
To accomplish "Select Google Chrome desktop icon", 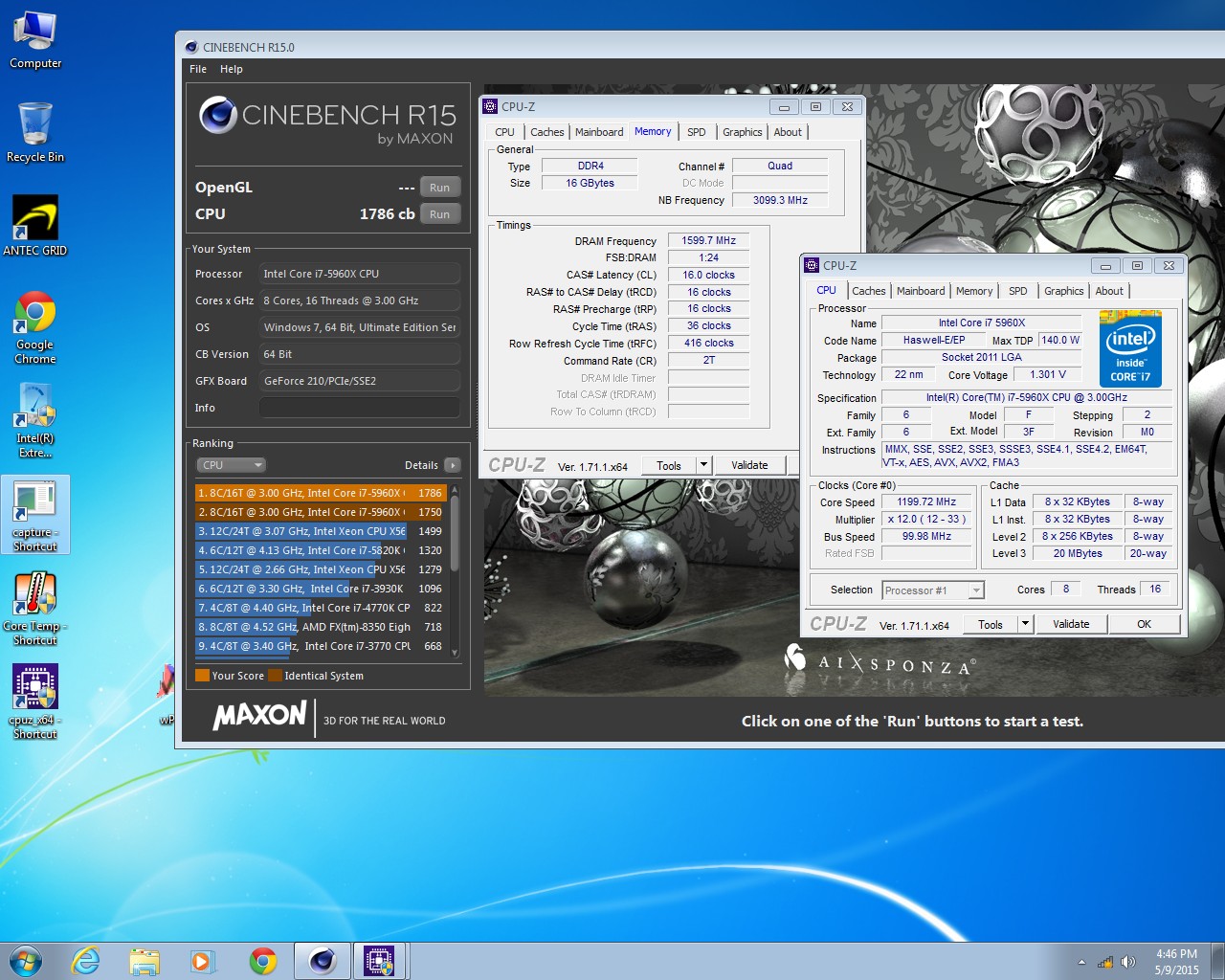I will click(35, 327).
